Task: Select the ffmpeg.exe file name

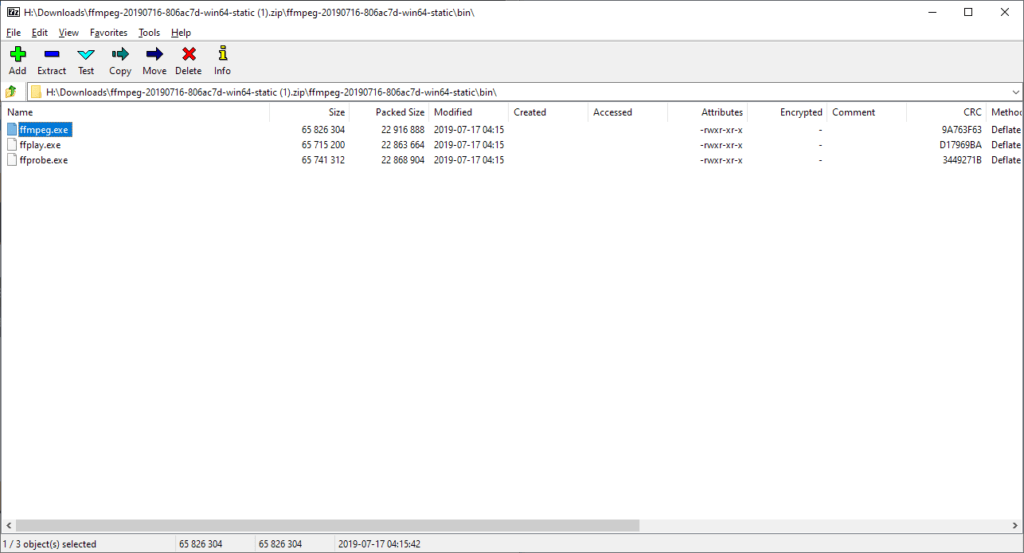Action: (44, 130)
